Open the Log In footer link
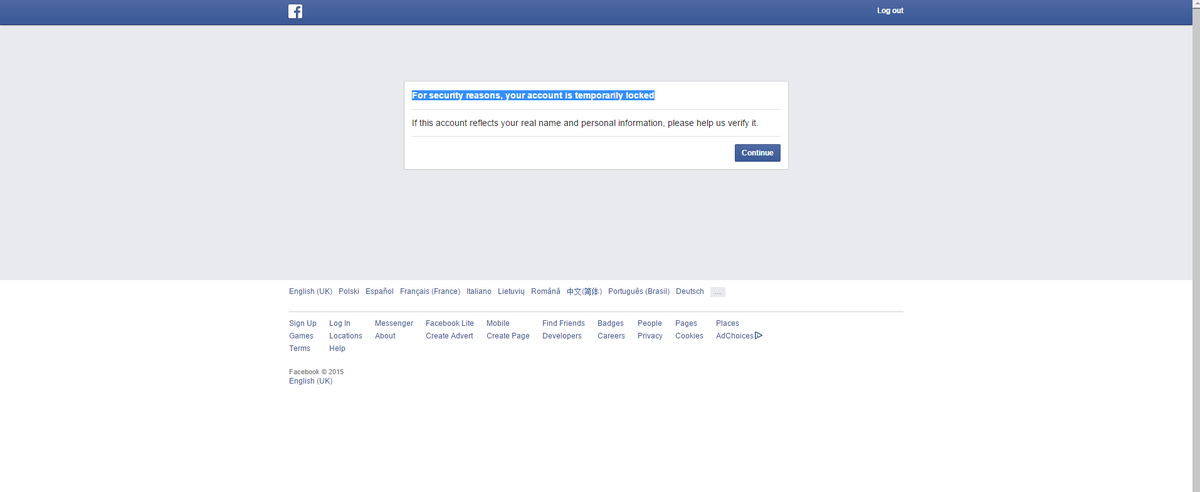Viewport: 1200px width, 492px height. 340,324
